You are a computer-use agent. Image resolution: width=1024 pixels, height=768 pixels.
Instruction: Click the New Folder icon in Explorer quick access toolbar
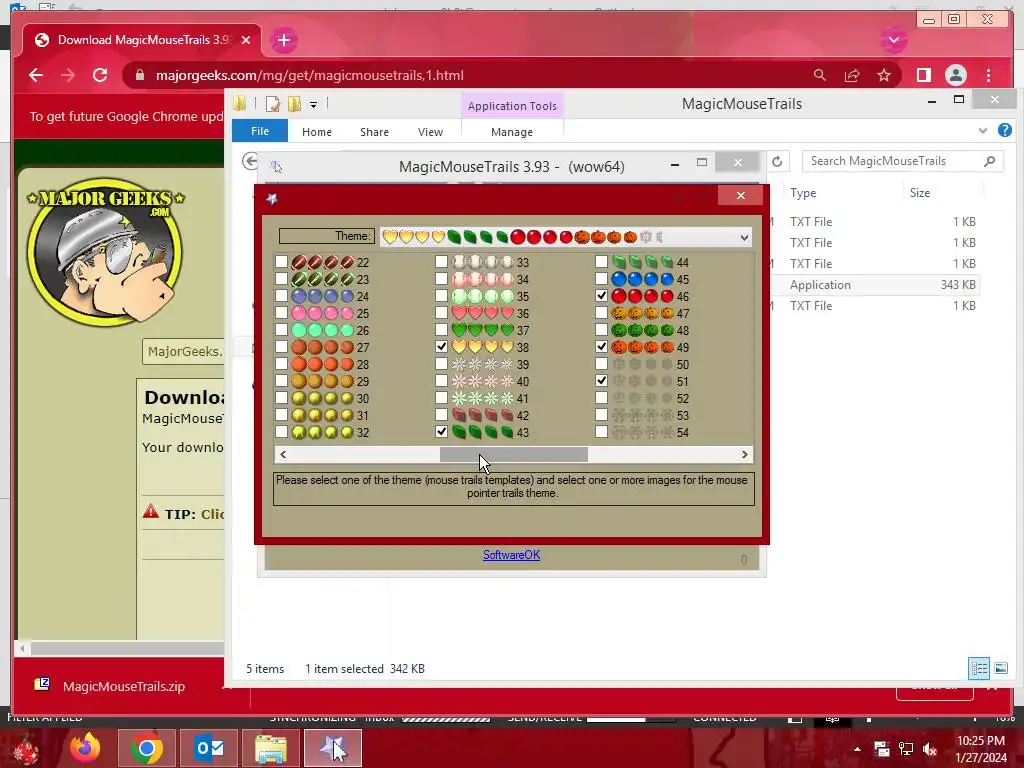[x=294, y=104]
